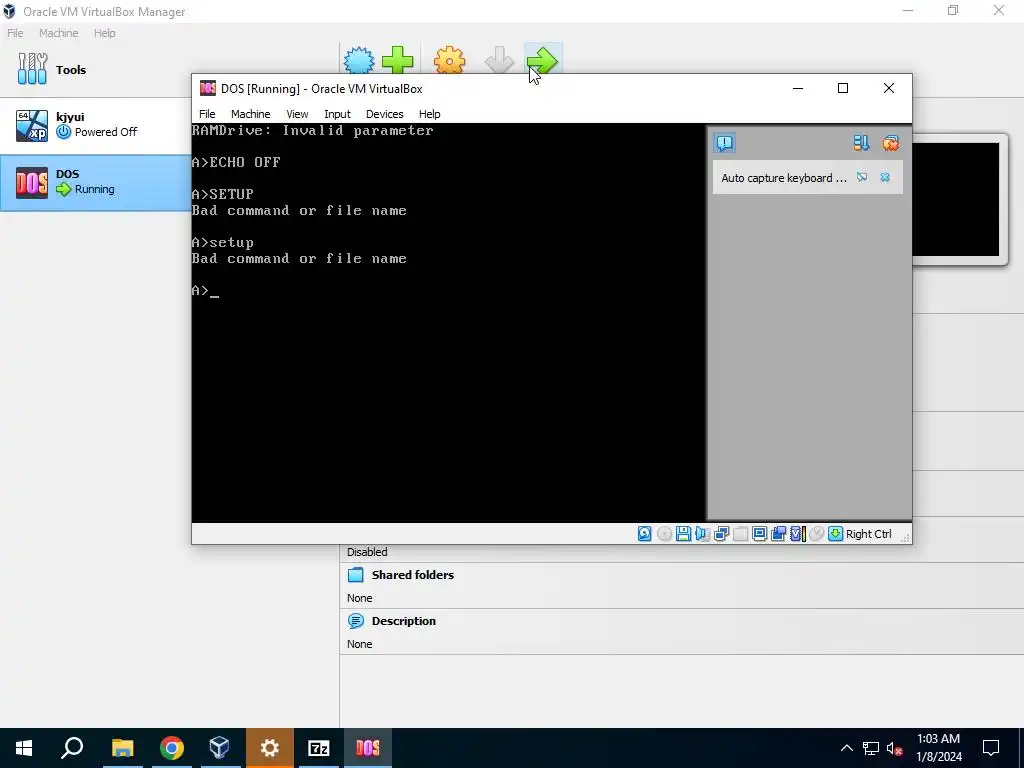Maximize the DOS VM window
This screenshot has height=768, width=1024.
point(843,88)
